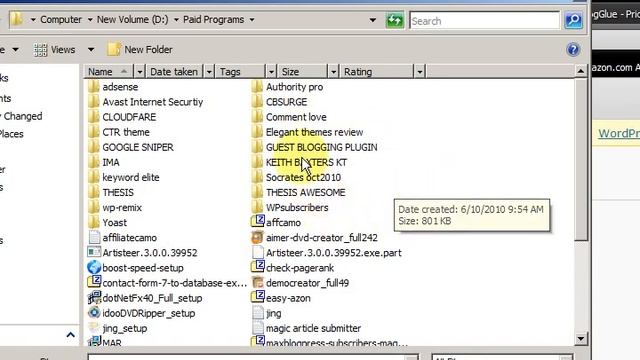Select the CTR theme folder
Image resolution: width=640 pixels, height=360 pixels.
(119, 132)
